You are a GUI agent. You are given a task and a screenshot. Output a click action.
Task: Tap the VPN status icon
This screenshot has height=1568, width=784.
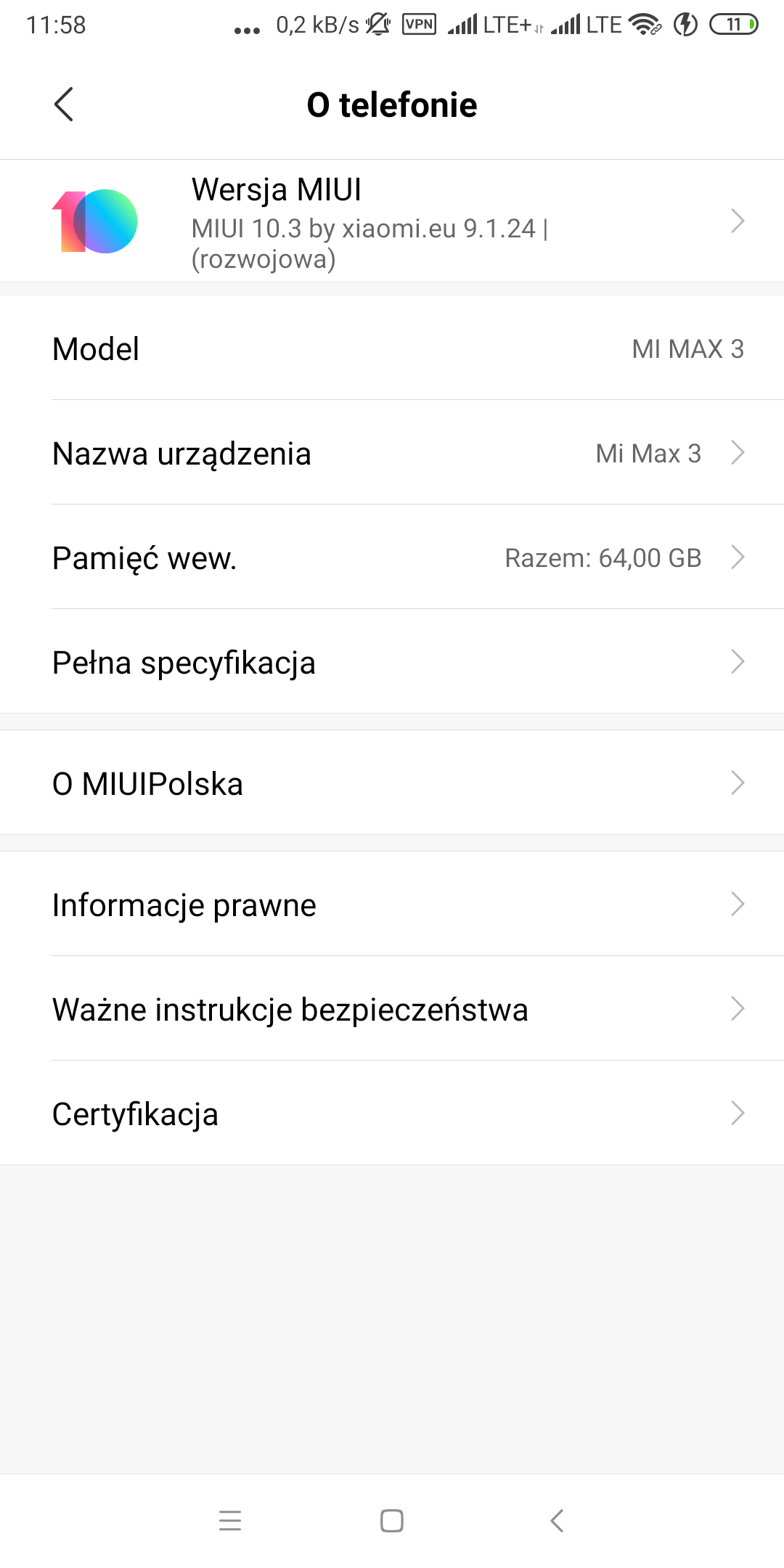point(419,25)
